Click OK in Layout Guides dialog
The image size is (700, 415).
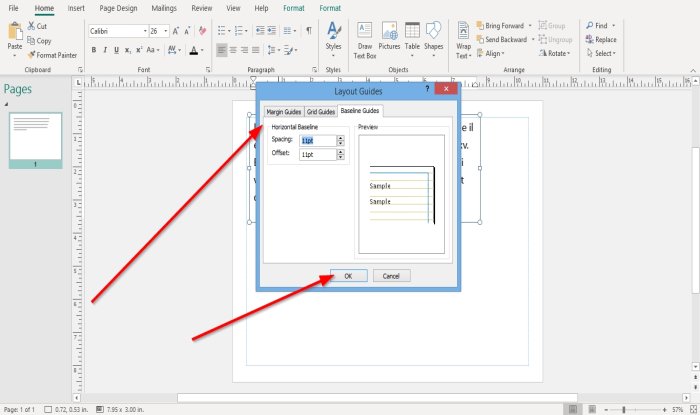(349, 276)
